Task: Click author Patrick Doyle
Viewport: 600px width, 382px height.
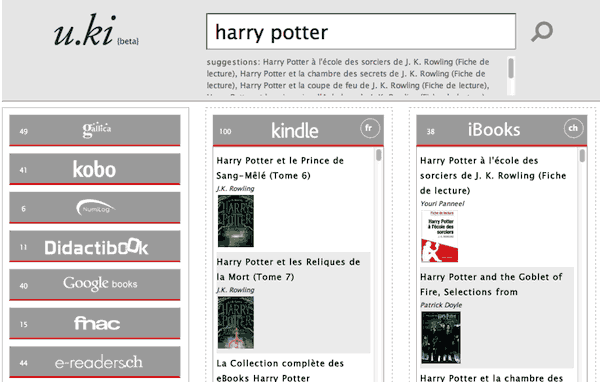Action: [x=441, y=305]
